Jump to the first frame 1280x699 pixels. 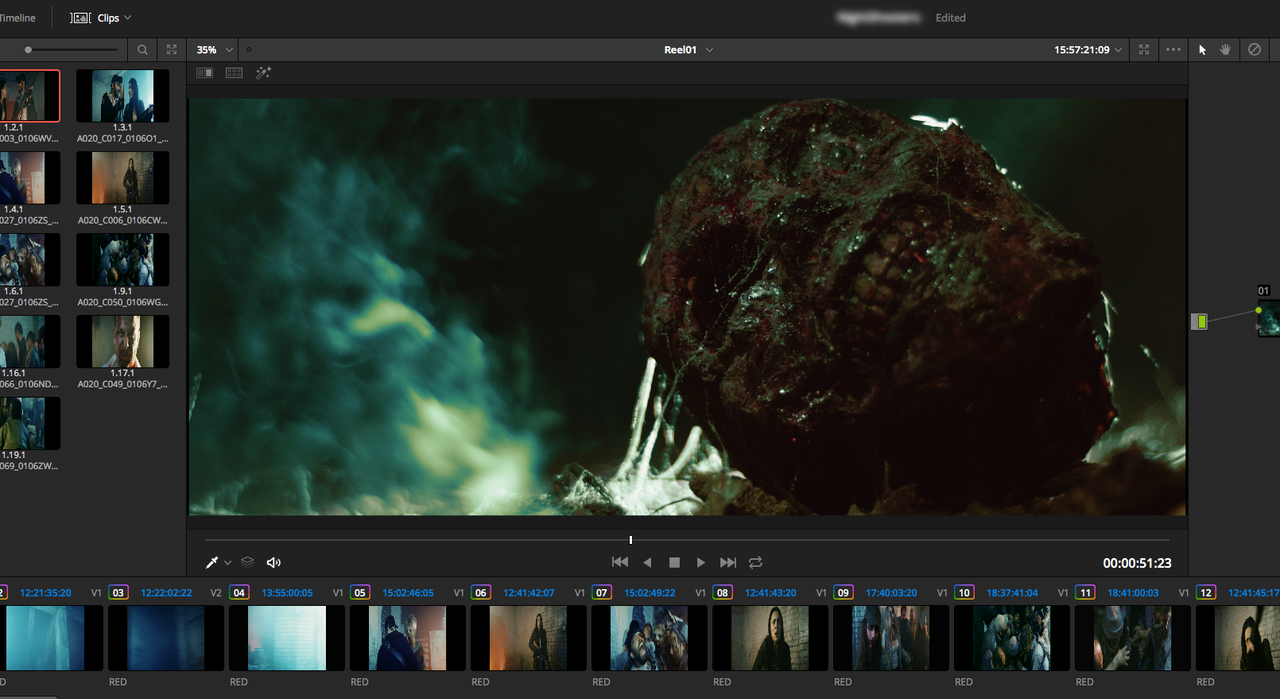620,563
